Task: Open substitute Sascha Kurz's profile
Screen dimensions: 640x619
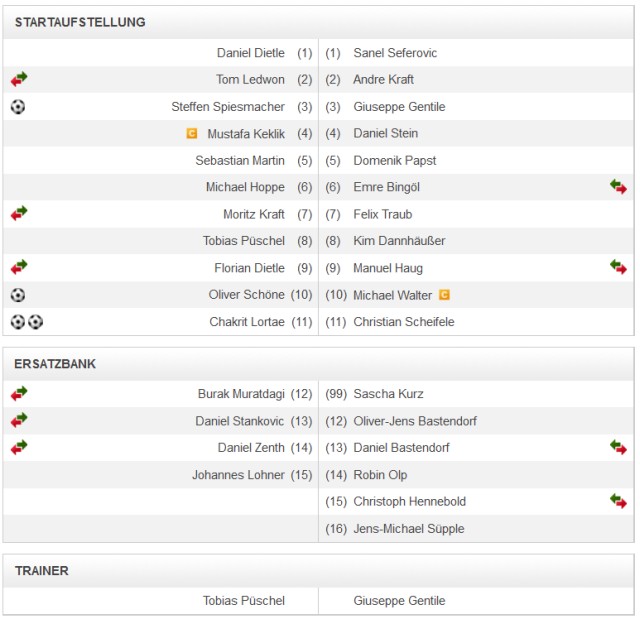Action: (x=388, y=394)
